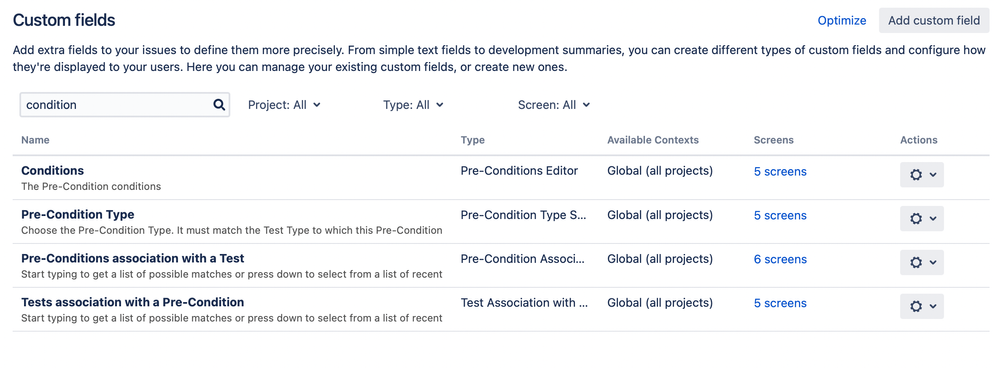This screenshot has height=368, width=998.
Task: Expand the Type: All filter
Action: (x=413, y=105)
